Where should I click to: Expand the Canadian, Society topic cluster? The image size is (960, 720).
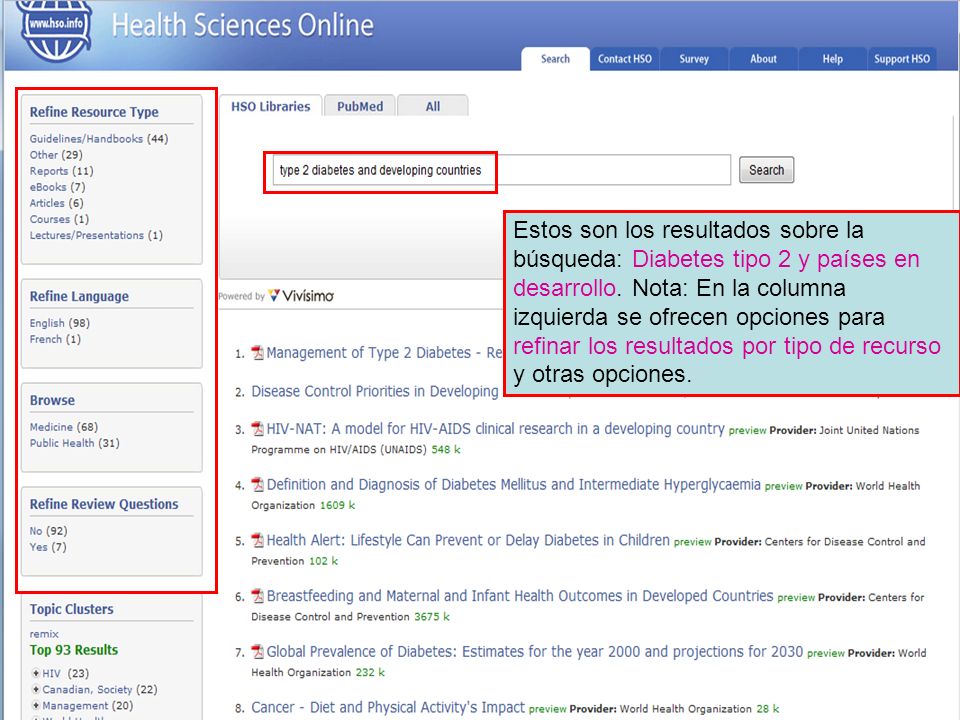[x=36, y=689]
